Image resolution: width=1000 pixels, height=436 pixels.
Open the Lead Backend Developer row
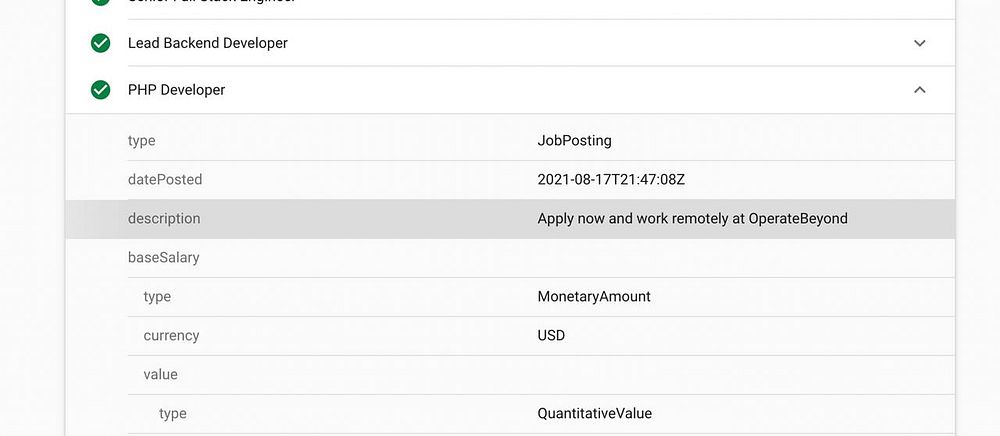208,43
